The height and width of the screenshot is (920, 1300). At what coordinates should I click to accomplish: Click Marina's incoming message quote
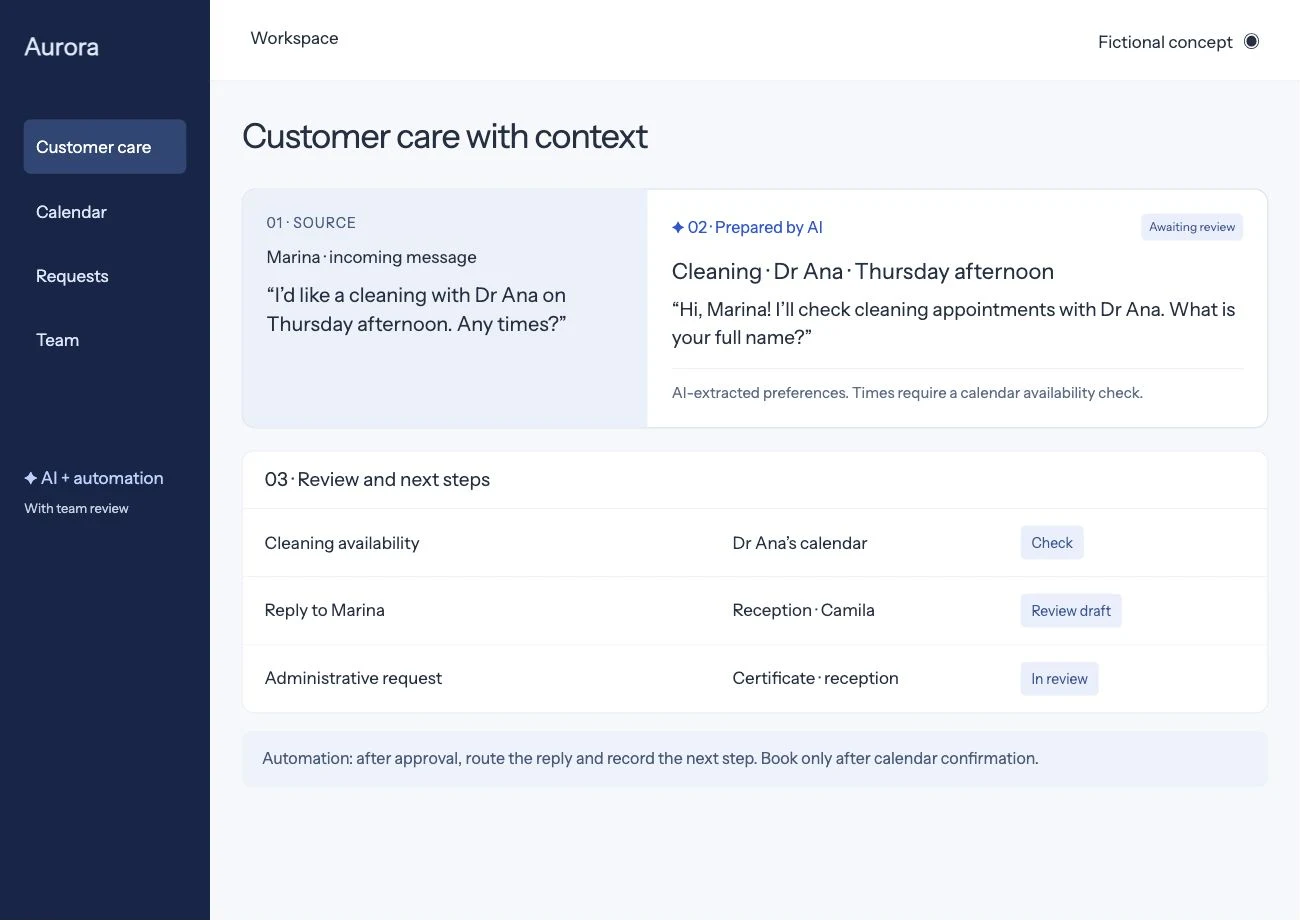click(416, 310)
